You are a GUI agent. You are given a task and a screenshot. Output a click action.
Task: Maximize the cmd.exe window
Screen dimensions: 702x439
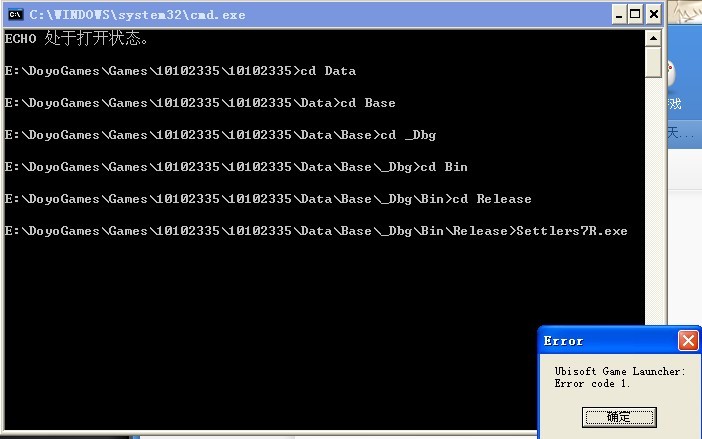click(635, 14)
